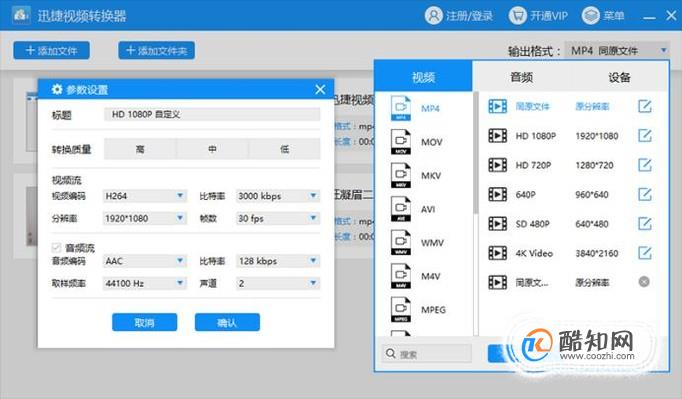Click 开通VIP link text

point(549,16)
